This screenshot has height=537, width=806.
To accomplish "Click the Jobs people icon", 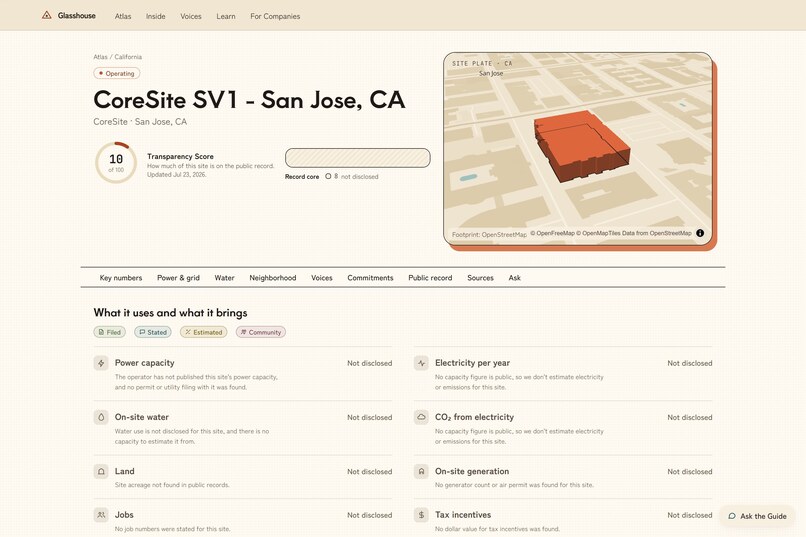I will click(x=101, y=515).
